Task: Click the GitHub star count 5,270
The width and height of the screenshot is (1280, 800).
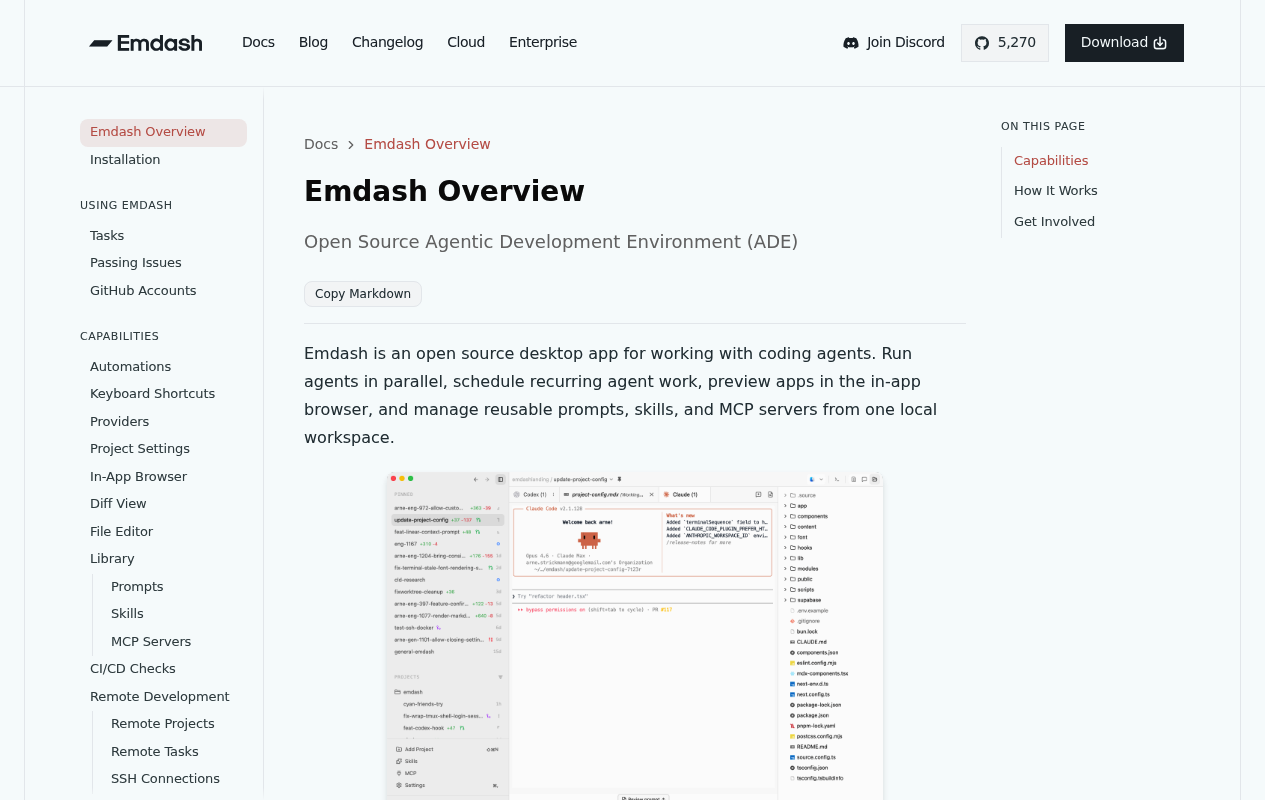Action: [1017, 42]
